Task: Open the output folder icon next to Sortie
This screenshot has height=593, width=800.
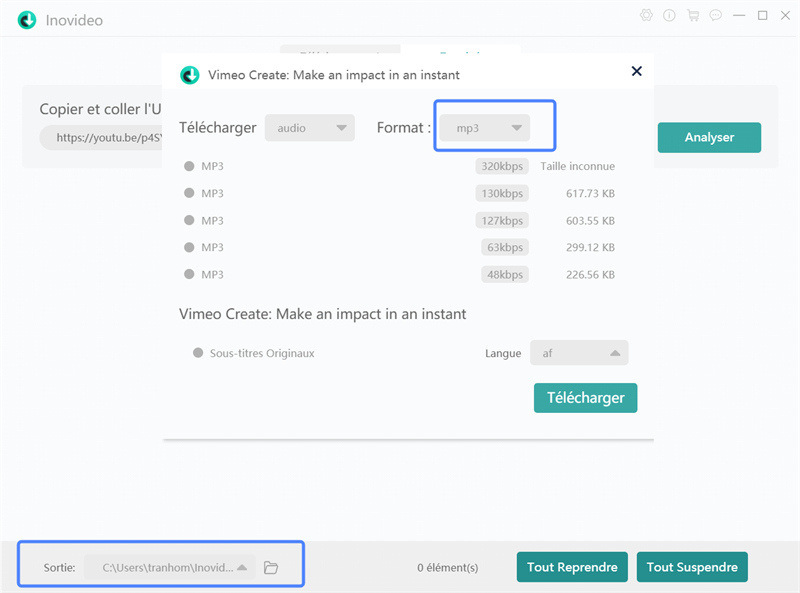Action: click(x=271, y=567)
